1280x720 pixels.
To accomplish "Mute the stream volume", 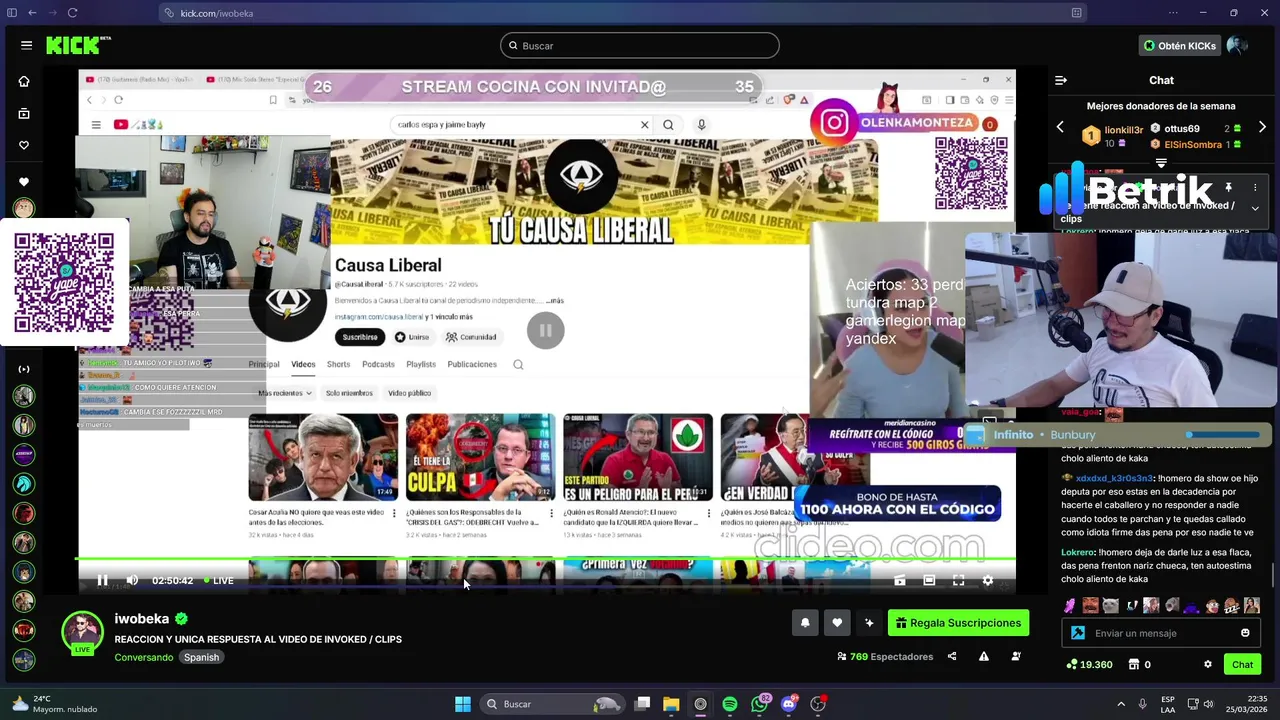I will tap(132, 580).
